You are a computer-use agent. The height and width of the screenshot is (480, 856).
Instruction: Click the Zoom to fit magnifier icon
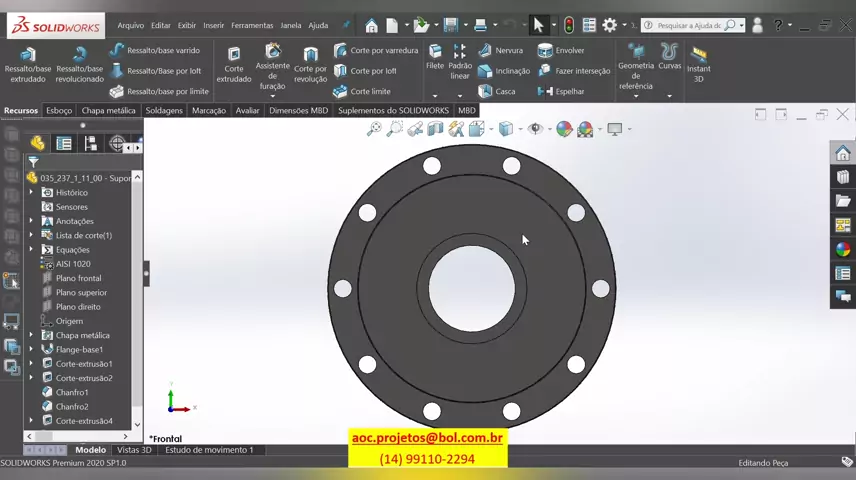374,129
